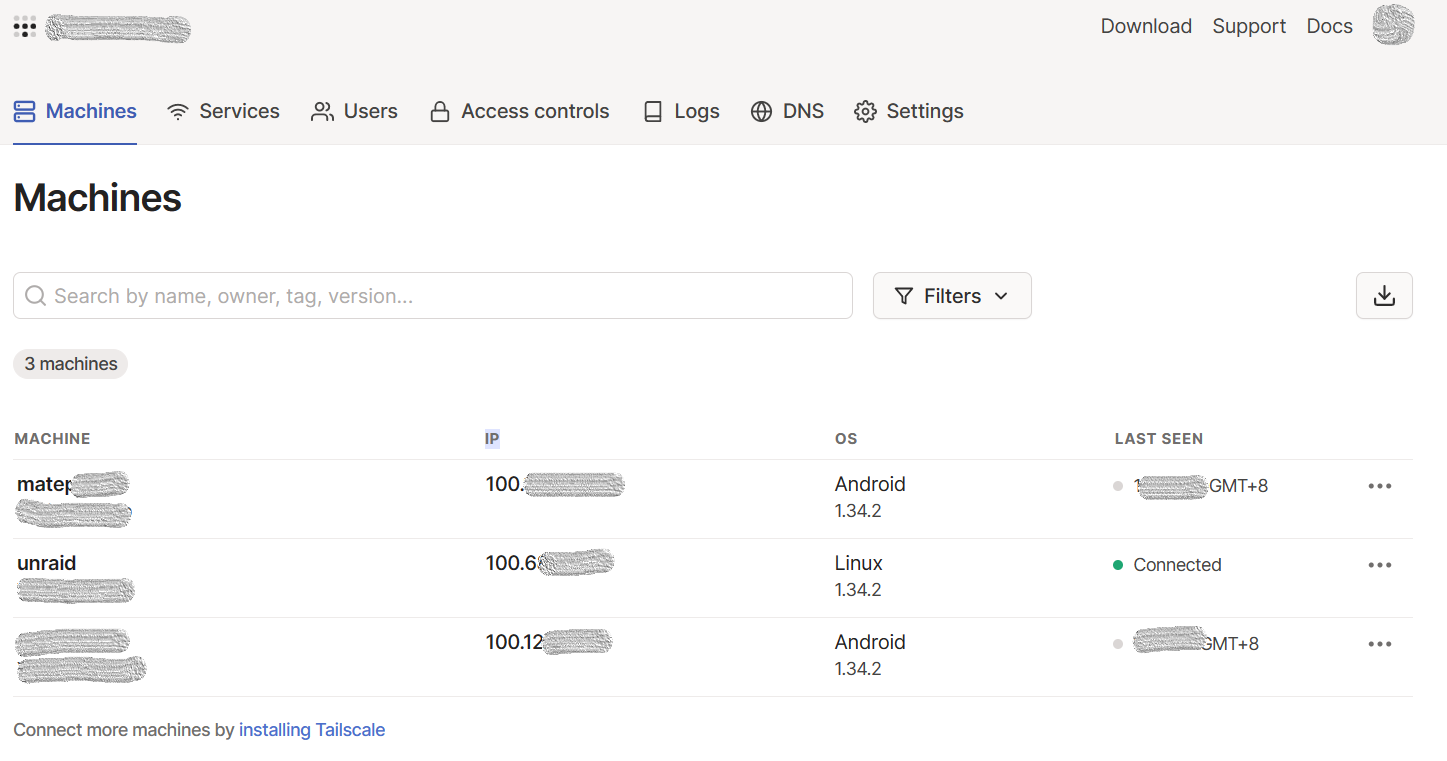
Task: Open more options for the unraid machine
Action: coord(1380,565)
